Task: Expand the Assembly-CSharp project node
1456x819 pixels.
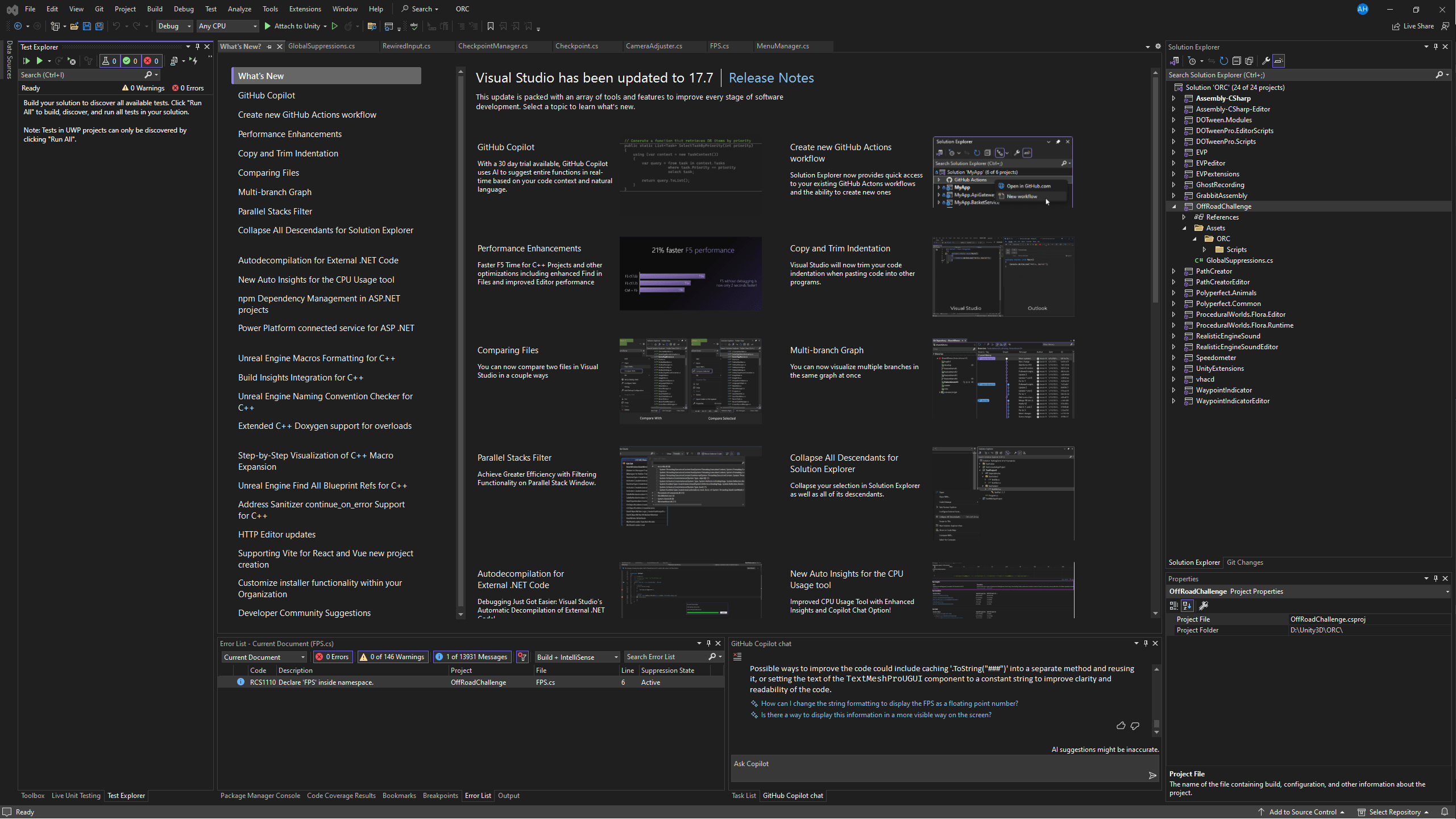Action: (1173, 98)
